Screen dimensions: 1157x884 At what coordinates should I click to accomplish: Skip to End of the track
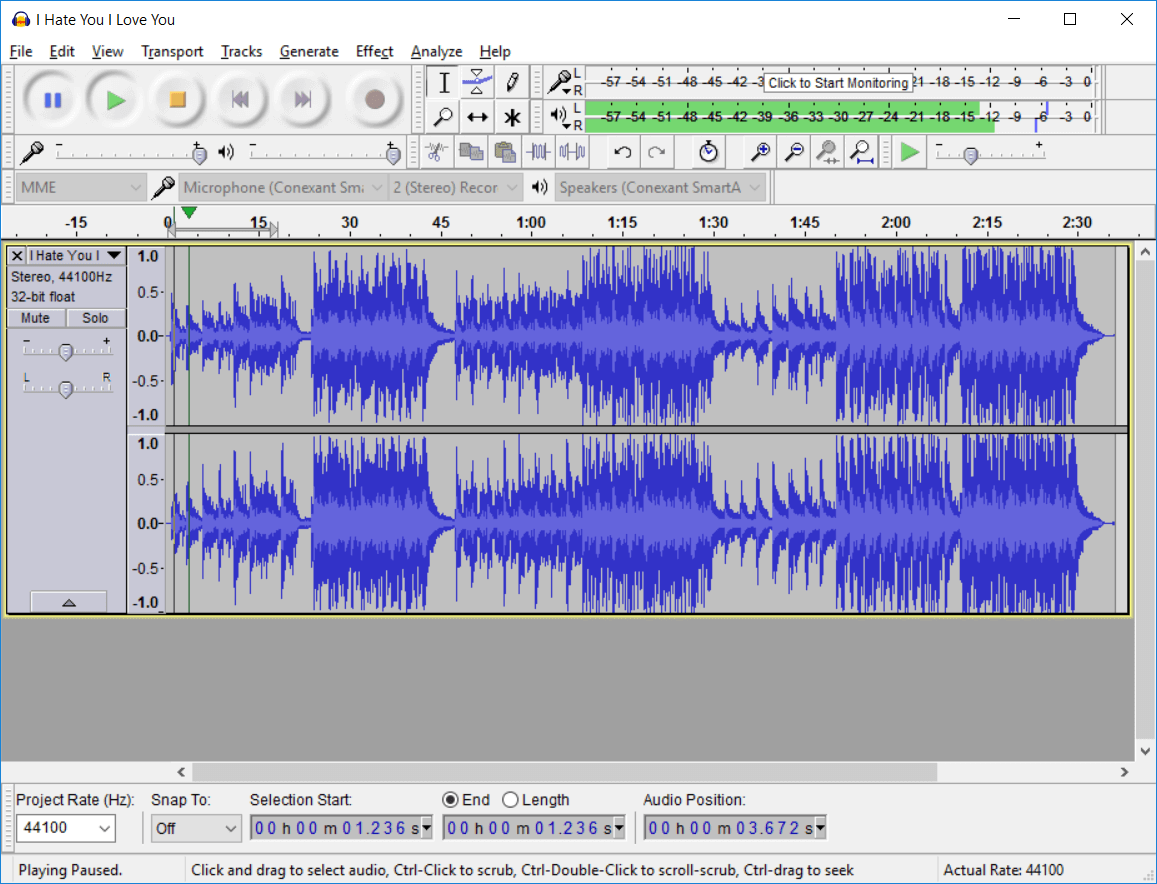302,100
